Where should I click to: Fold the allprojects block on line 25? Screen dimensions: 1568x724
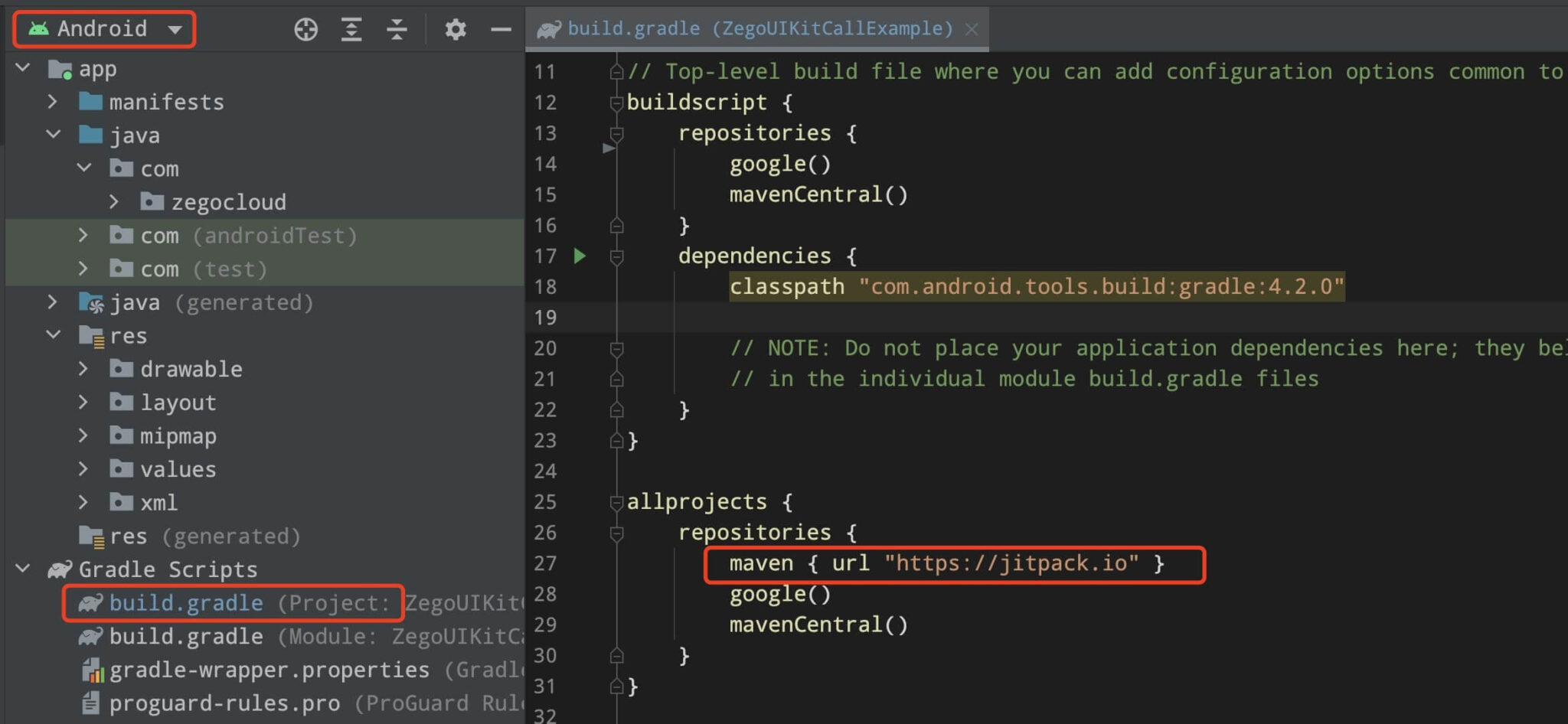click(x=616, y=502)
